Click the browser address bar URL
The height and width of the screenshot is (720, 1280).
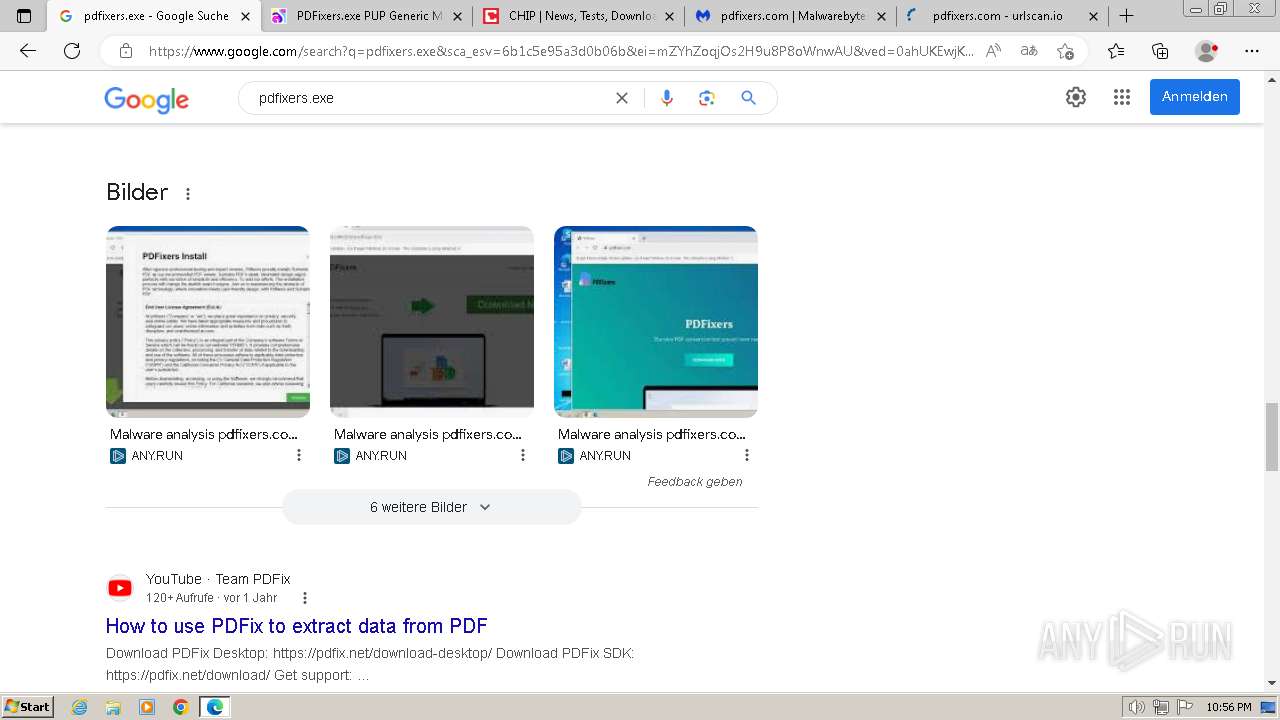tap(560, 51)
